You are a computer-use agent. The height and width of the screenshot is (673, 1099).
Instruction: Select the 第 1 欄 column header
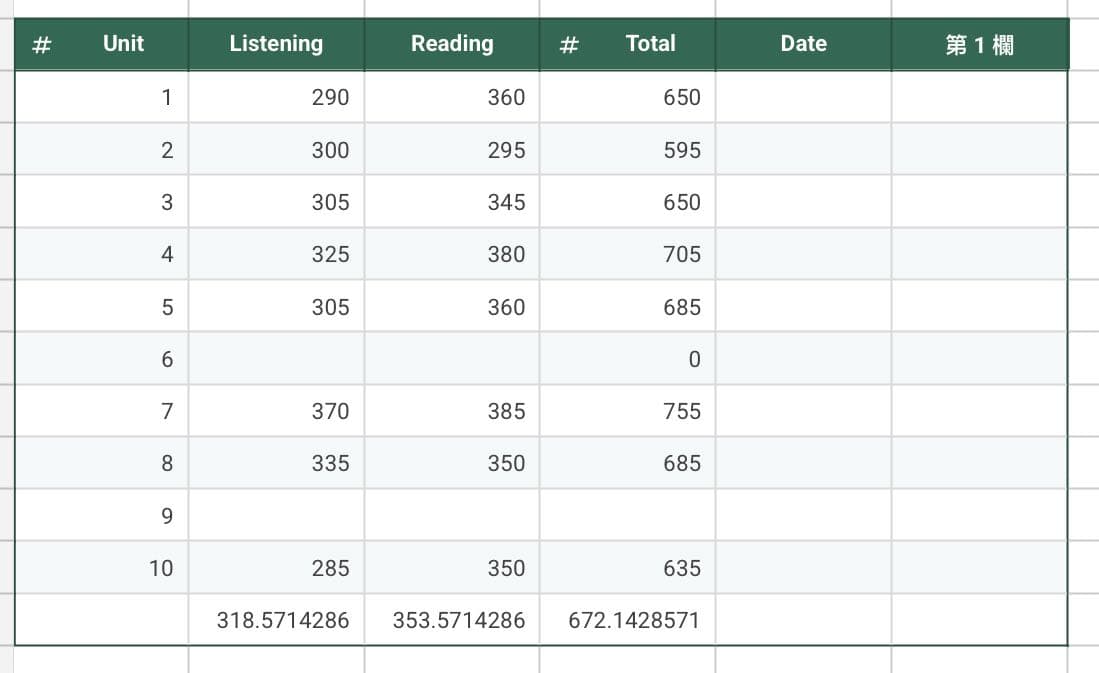click(980, 44)
